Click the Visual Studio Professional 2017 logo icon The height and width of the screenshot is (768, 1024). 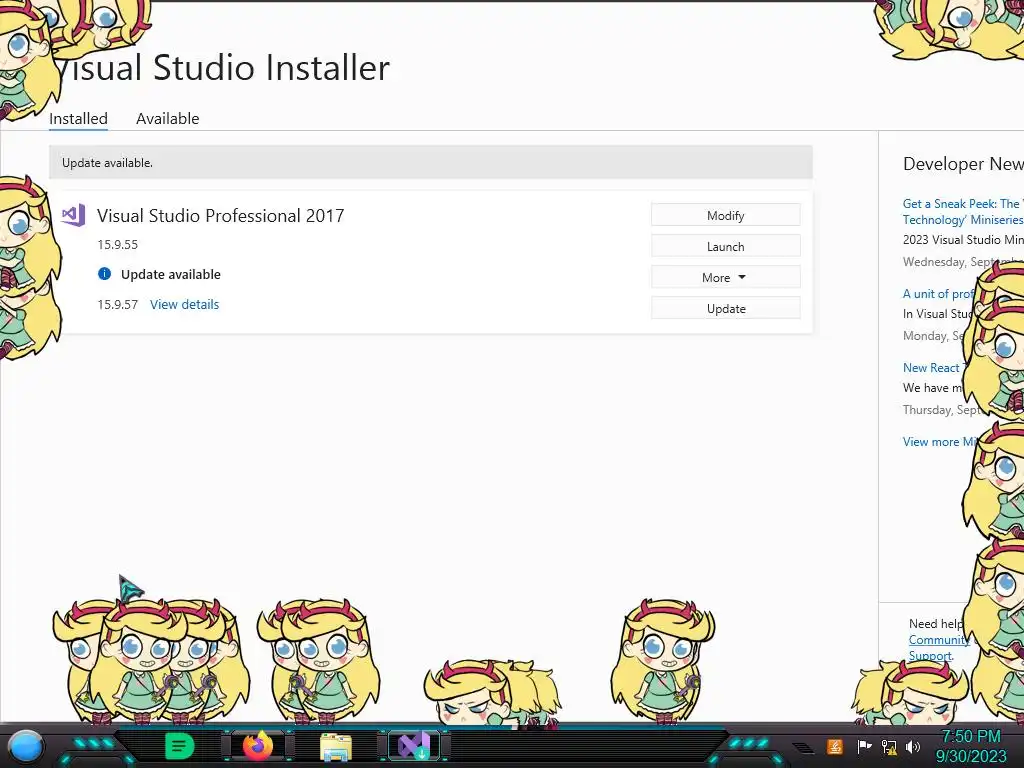(73, 215)
